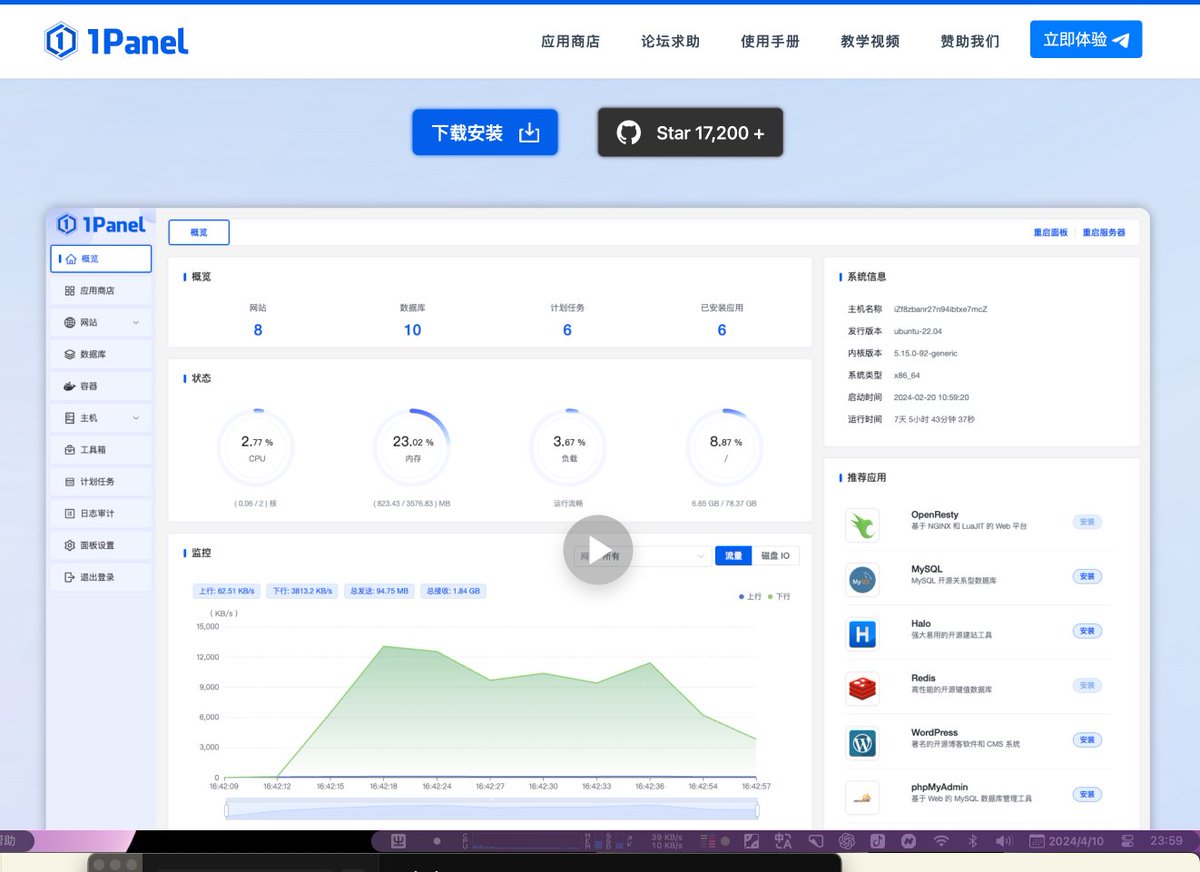Open 论坛求助 in top navigation
This screenshot has height=872, width=1200.
click(670, 41)
